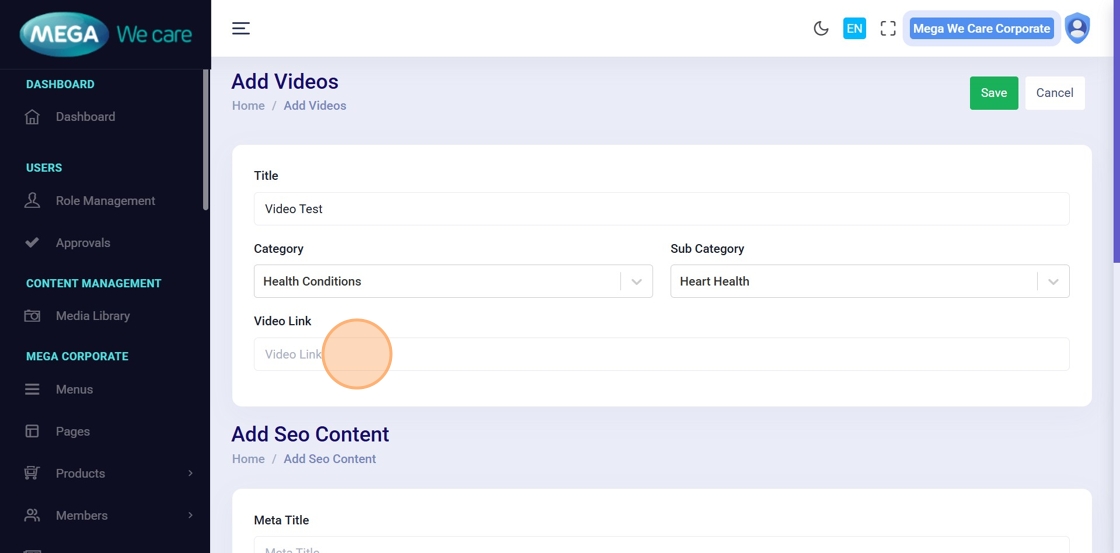Viewport: 1120px width, 553px height.
Task: Click the Home breadcrumb under Add Videos
Action: 248,106
